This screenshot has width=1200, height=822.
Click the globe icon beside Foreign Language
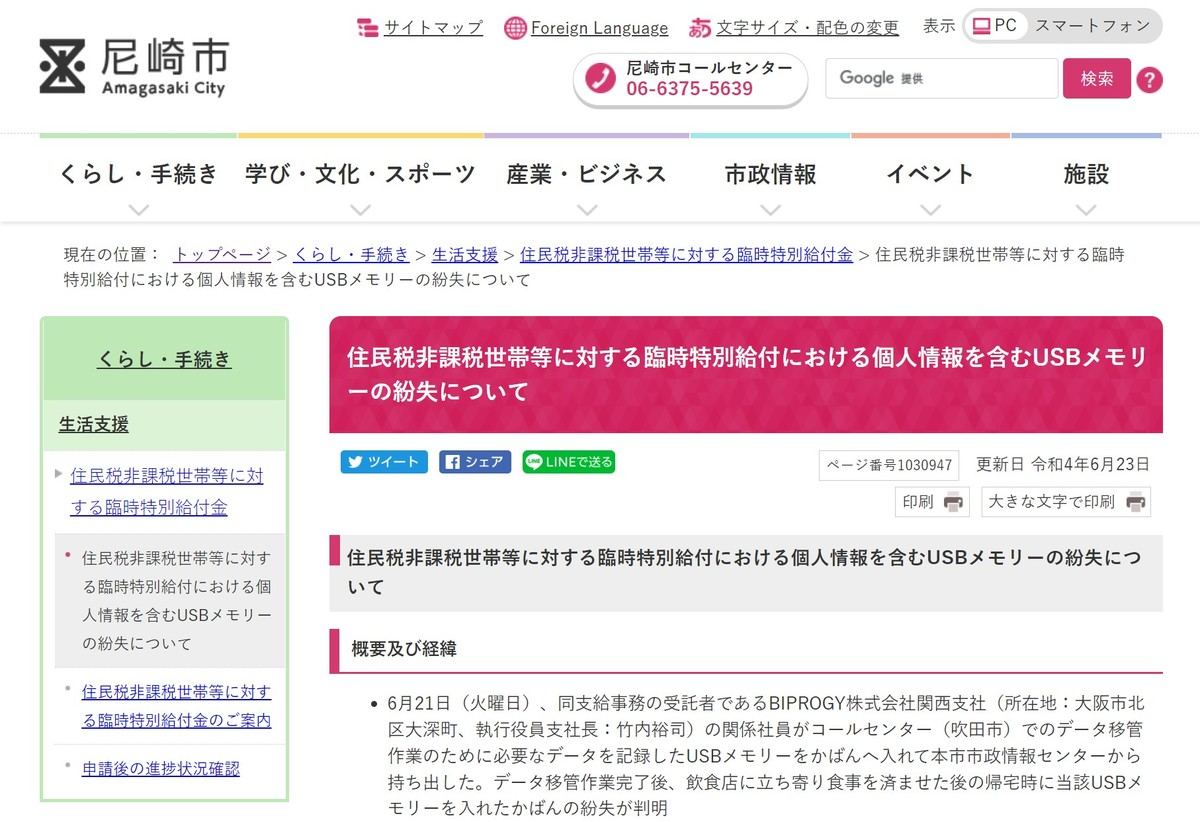pos(515,27)
